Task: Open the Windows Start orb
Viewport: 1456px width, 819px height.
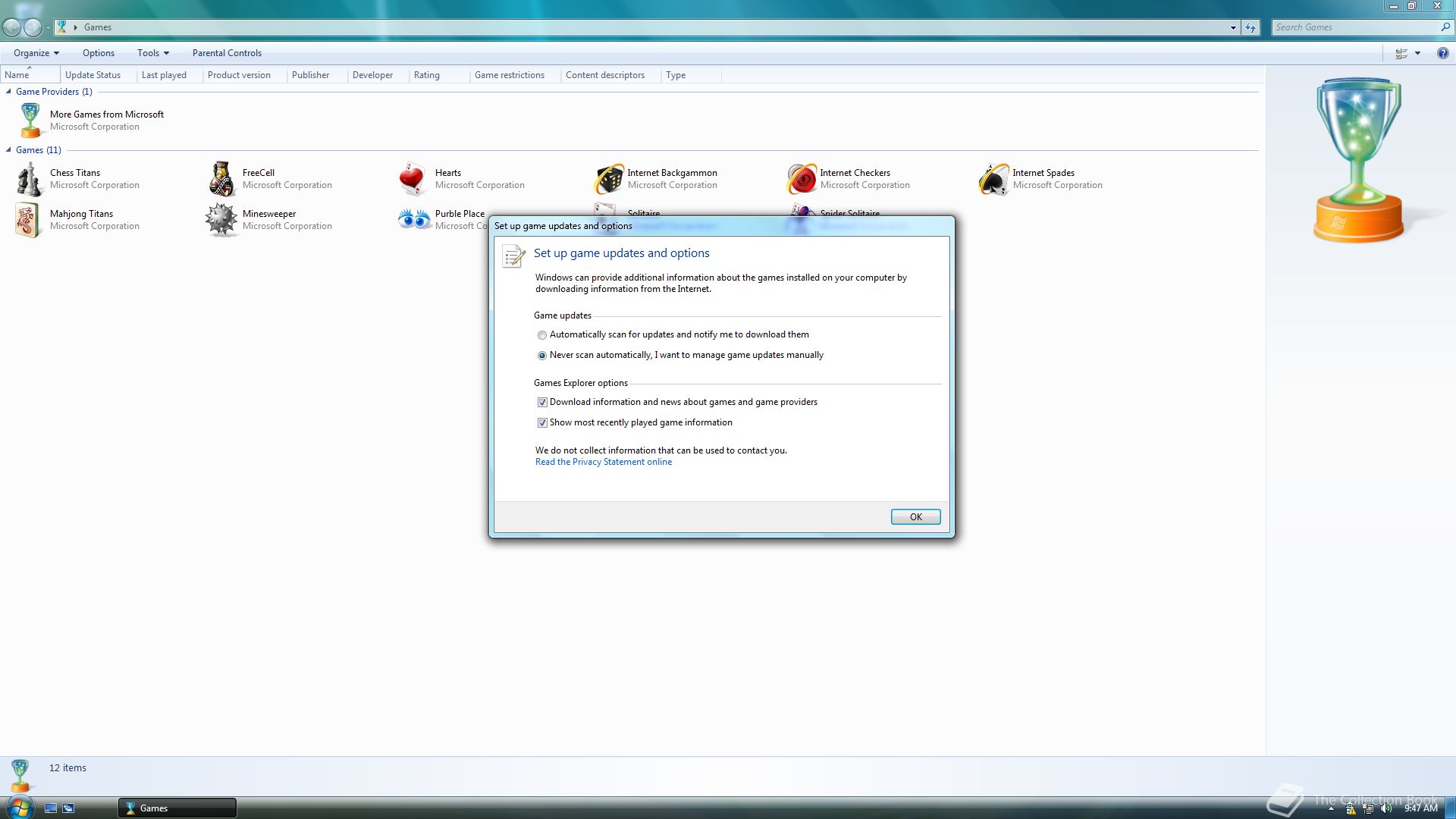Action: pyautogui.click(x=19, y=807)
